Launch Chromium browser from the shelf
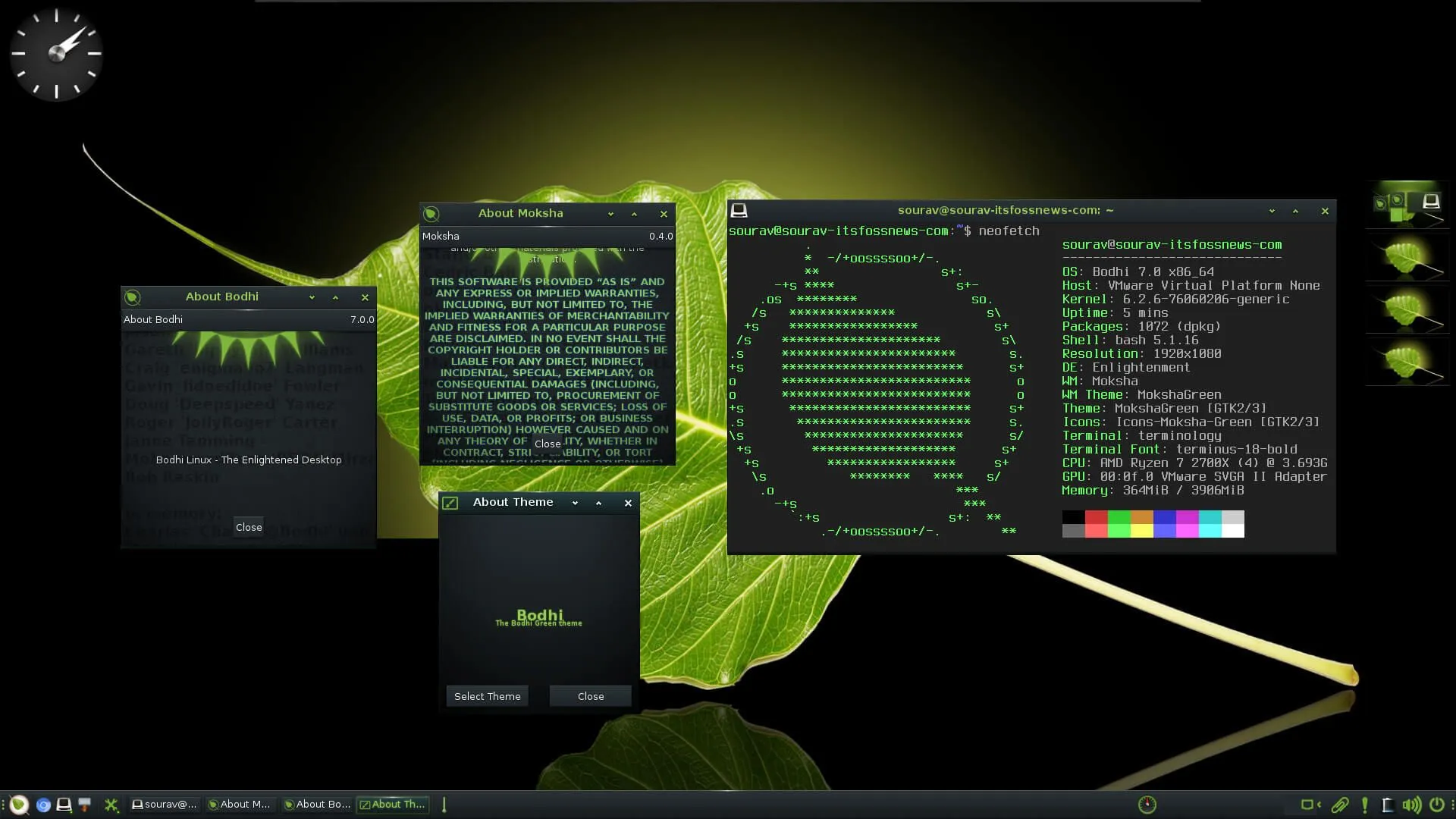Image resolution: width=1456 pixels, height=819 pixels. click(43, 805)
